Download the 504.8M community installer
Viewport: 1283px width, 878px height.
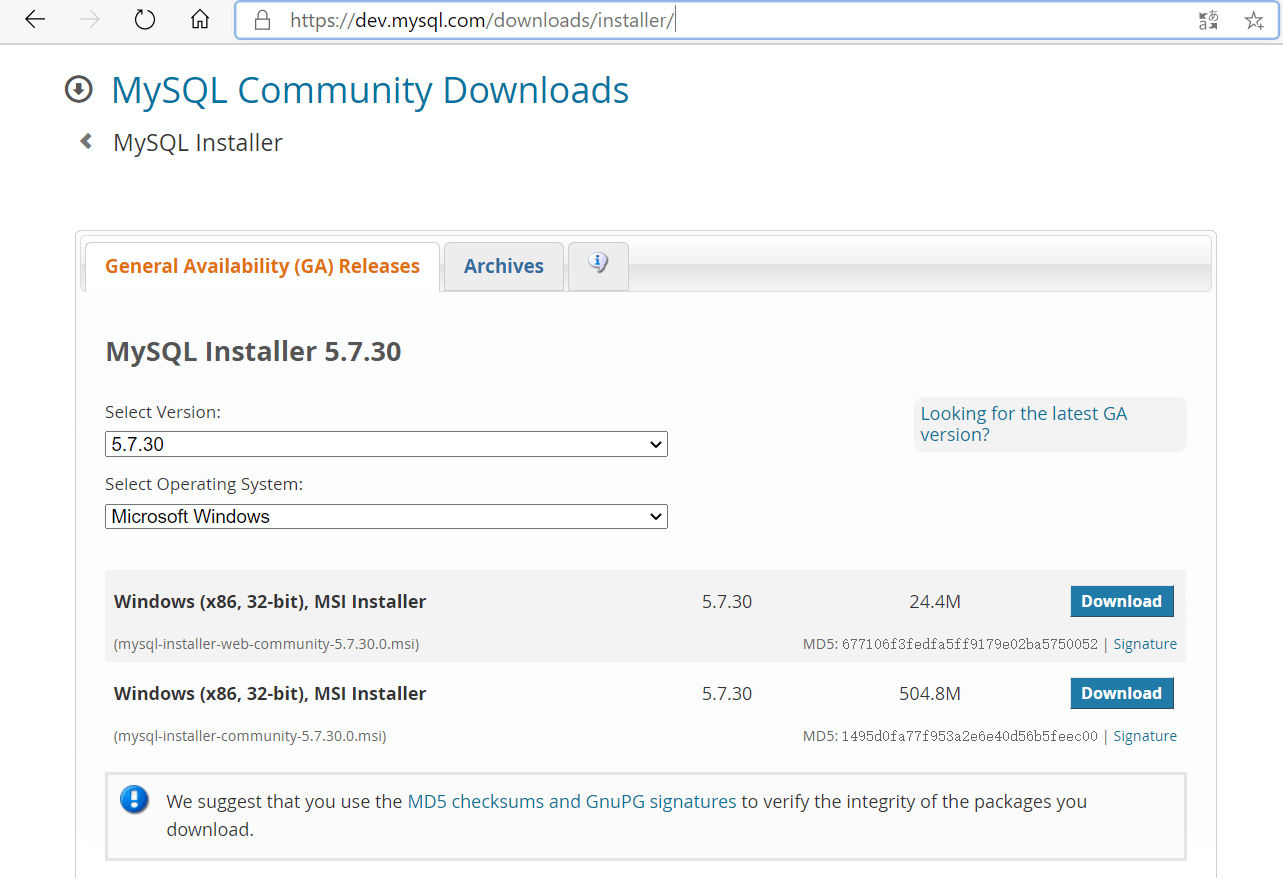coord(1121,694)
